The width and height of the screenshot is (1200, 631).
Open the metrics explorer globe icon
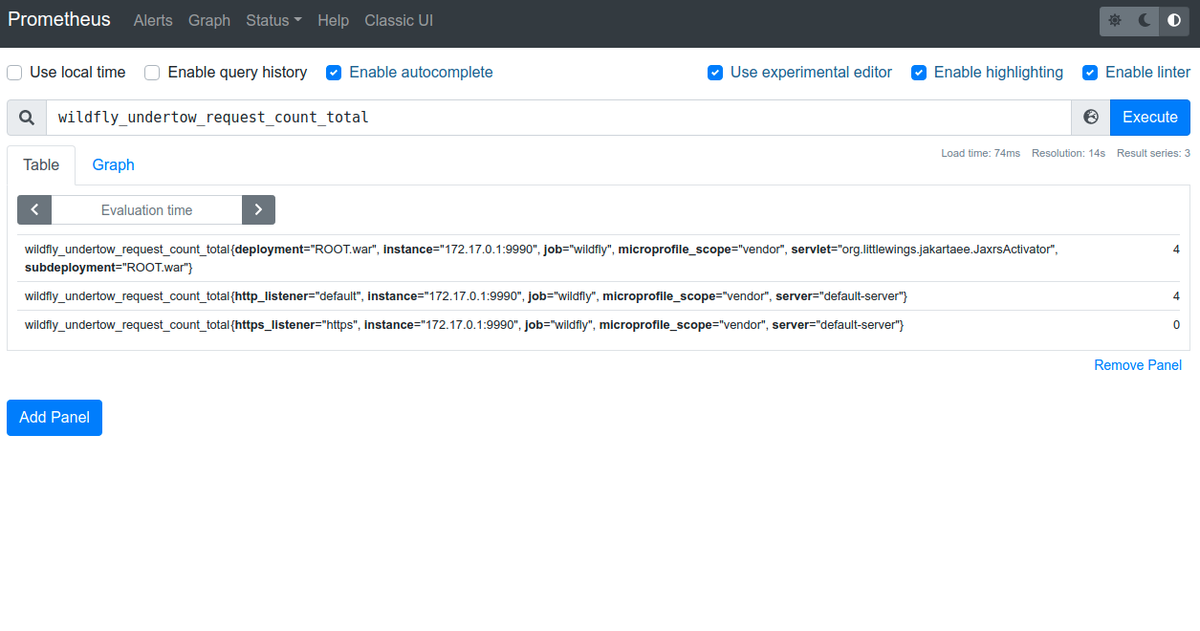1091,117
